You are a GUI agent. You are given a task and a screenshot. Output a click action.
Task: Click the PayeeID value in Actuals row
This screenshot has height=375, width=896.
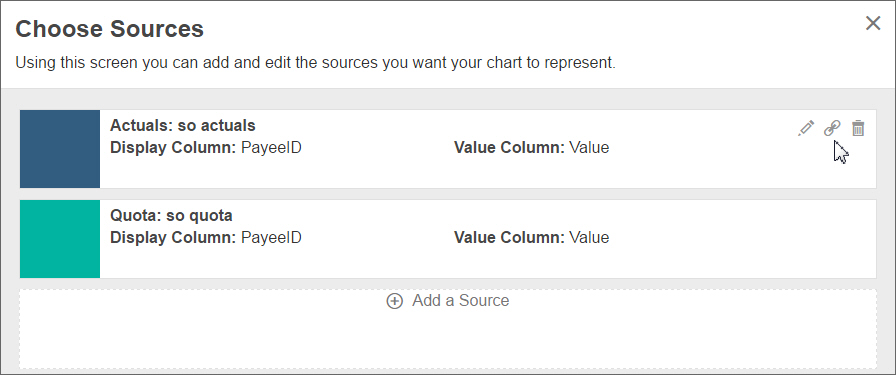(271, 147)
